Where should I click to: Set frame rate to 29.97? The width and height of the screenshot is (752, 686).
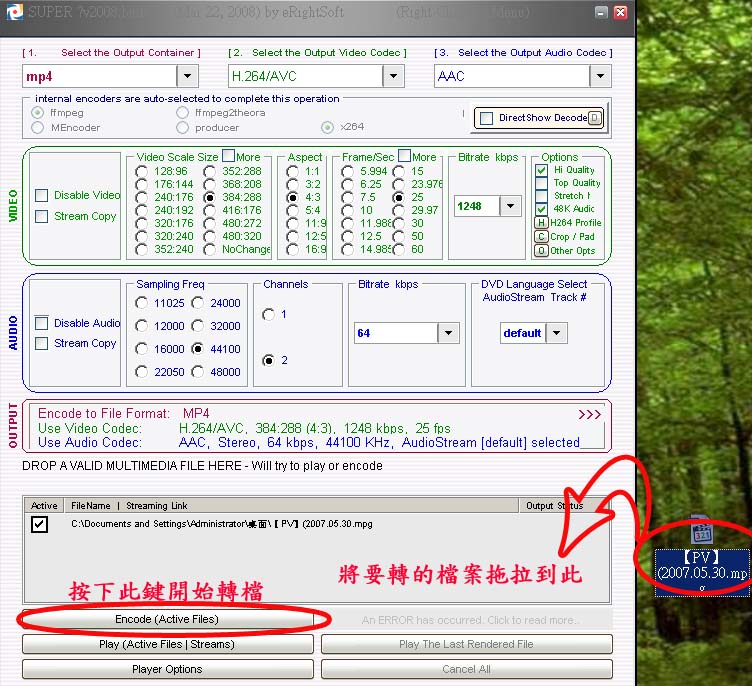tap(399, 210)
